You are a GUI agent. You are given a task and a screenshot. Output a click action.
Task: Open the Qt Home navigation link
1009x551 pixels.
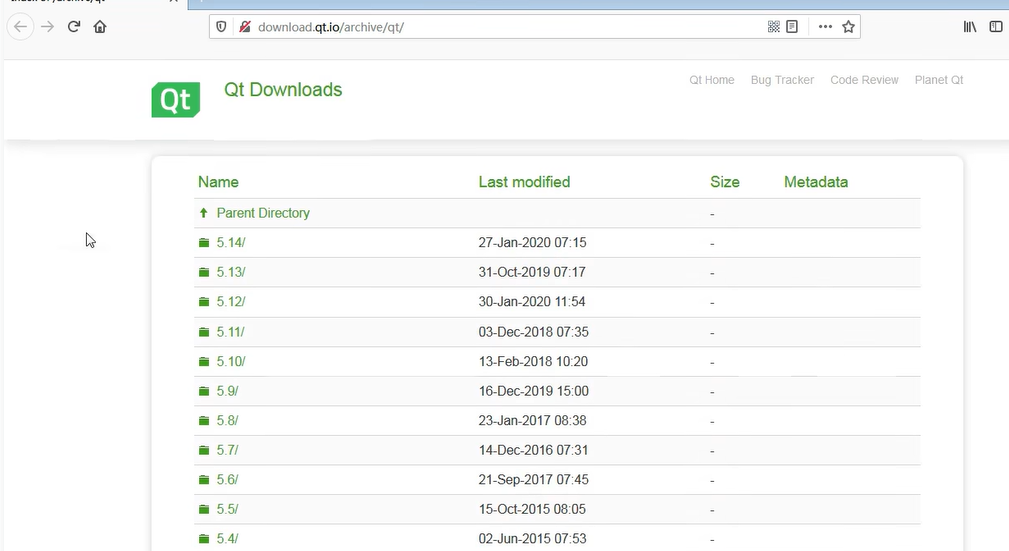tap(712, 80)
